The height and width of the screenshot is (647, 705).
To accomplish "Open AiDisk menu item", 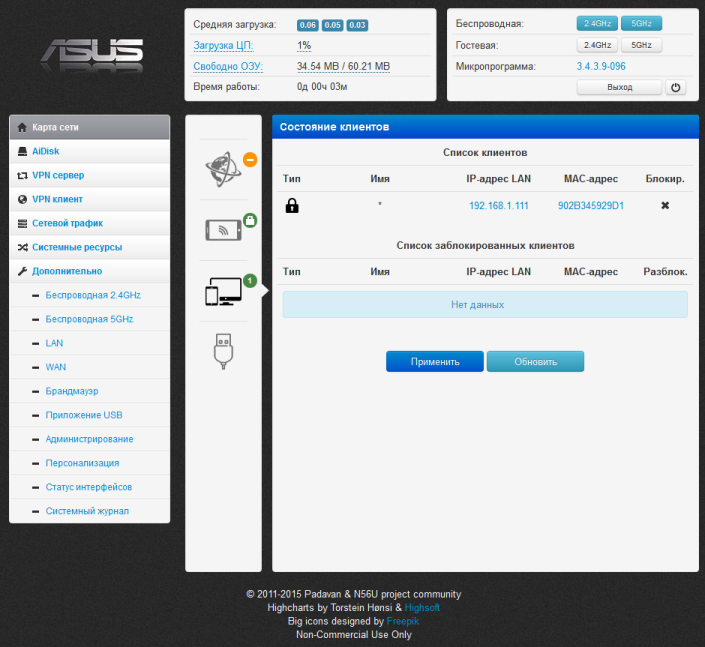I will [89, 151].
